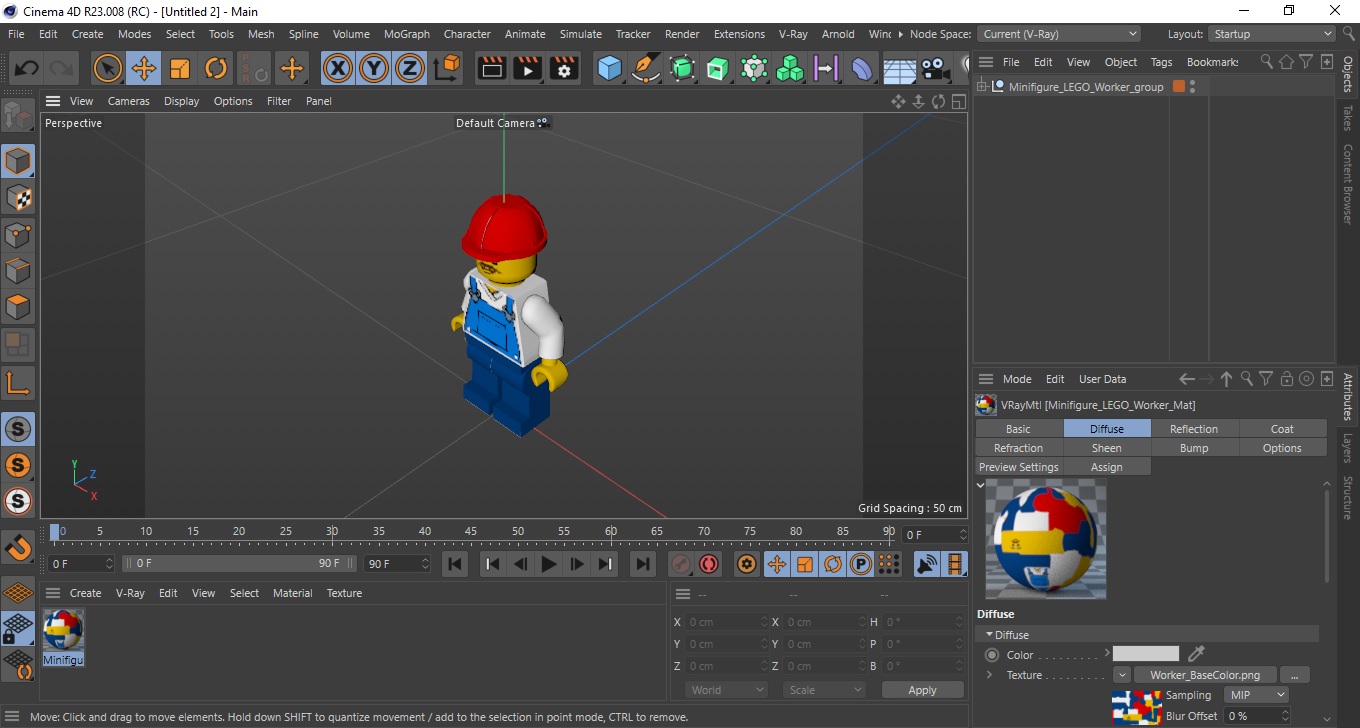
Task: Switch to Bump tab
Action: point(1194,448)
